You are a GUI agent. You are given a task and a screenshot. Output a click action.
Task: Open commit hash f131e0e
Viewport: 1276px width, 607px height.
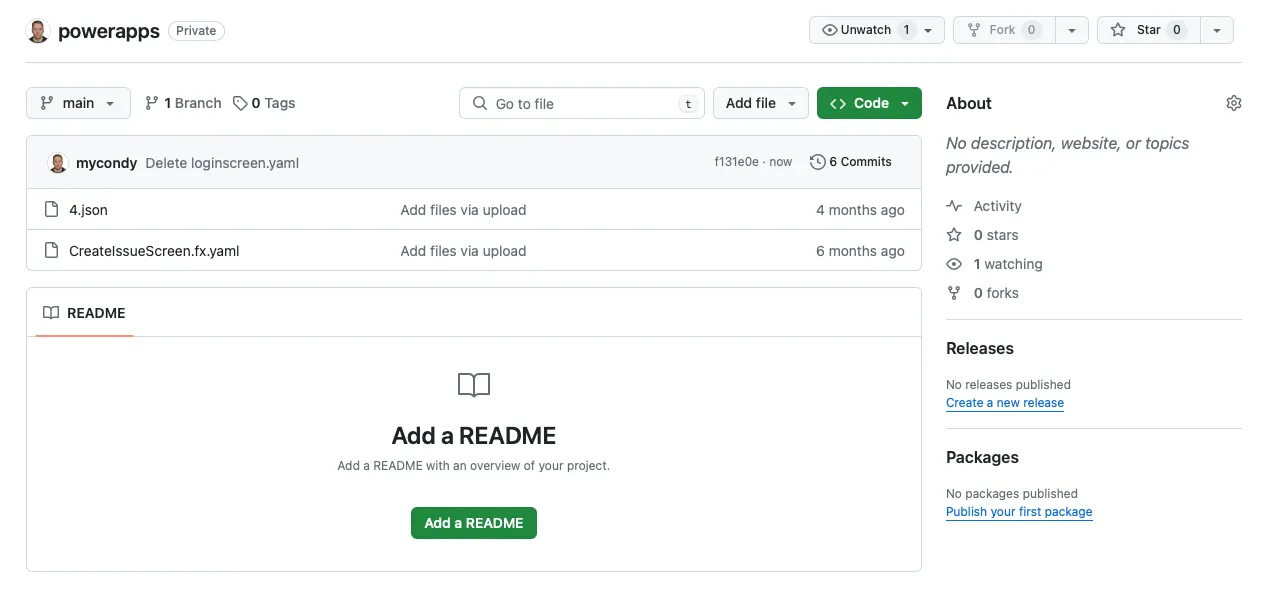pyautogui.click(x=736, y=162)
